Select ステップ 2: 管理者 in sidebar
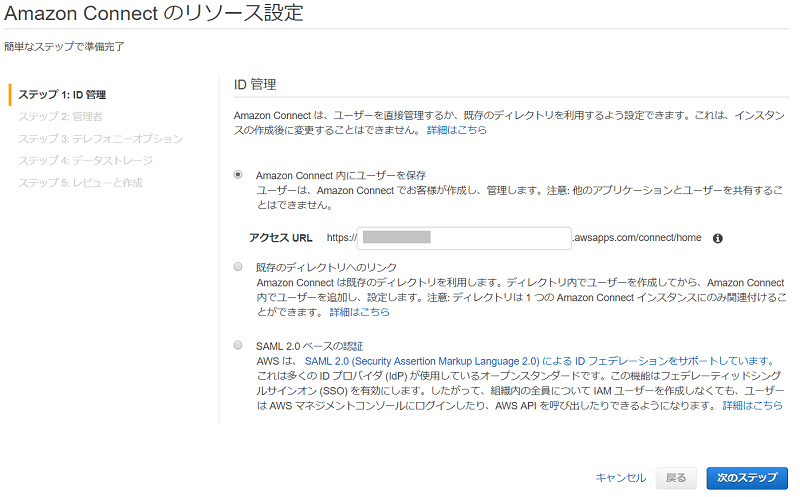 (60, 116)
